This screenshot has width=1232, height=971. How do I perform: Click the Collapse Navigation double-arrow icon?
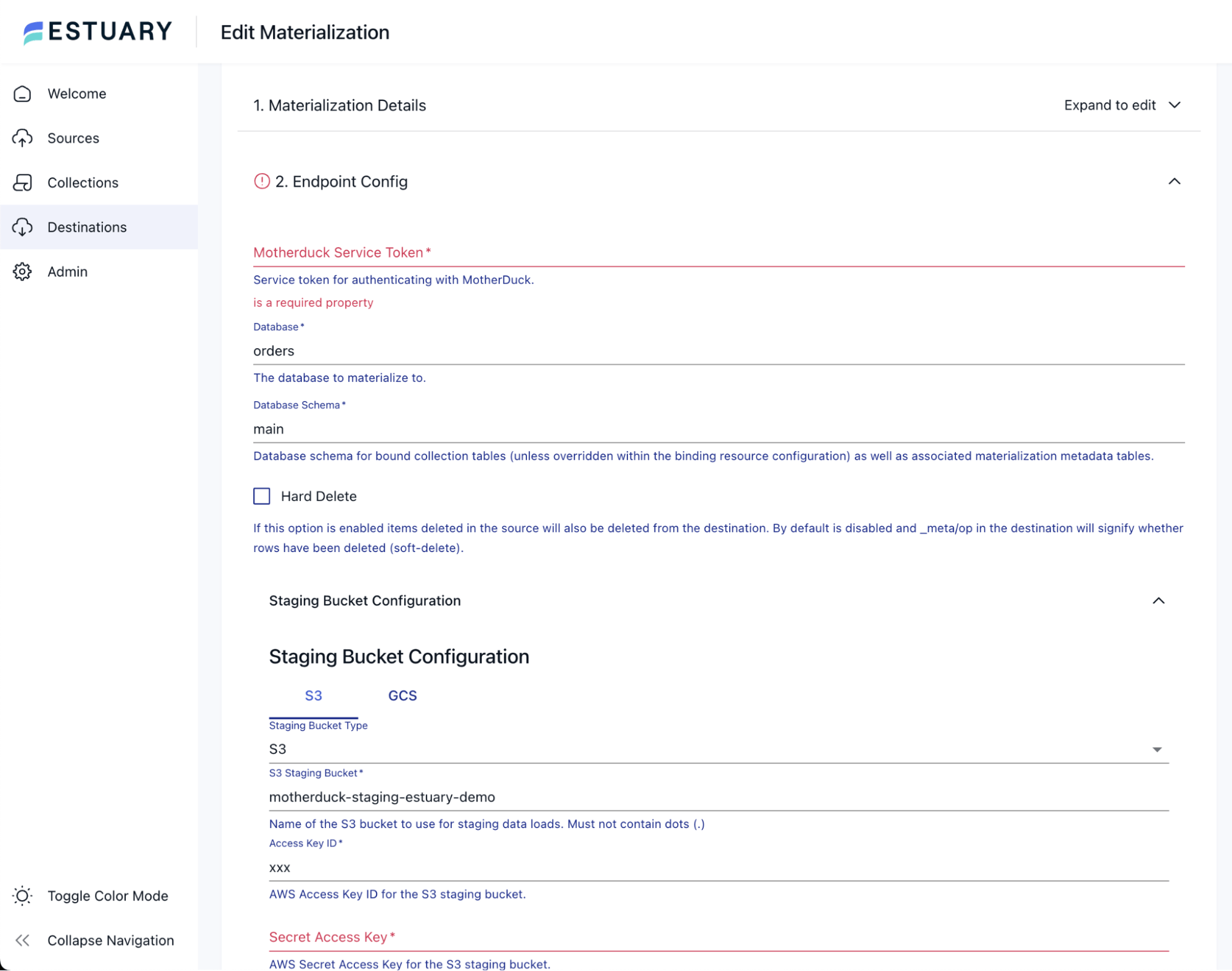pyautogui.click(x=23, y=941)
